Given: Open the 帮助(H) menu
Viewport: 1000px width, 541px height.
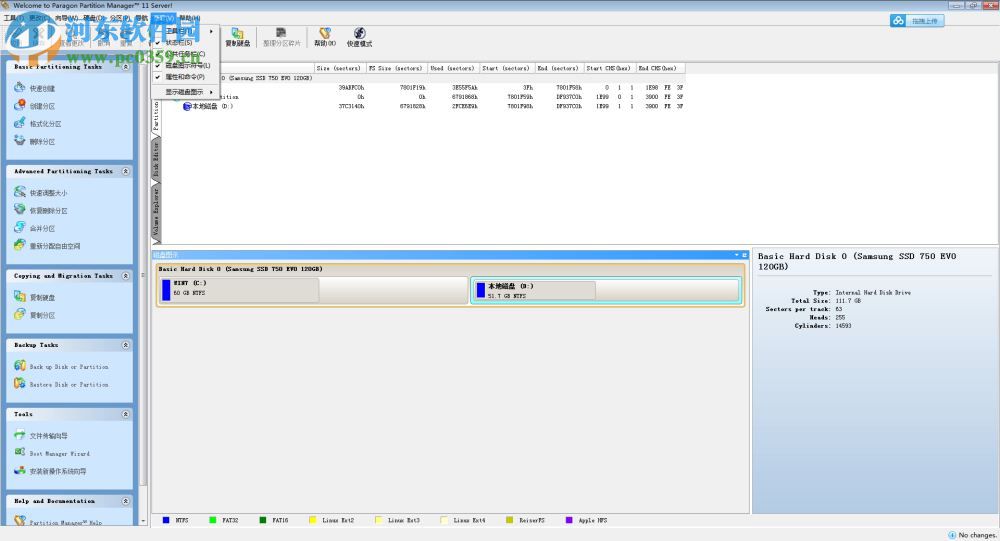Looking at the screenshot, I should [x=189, y=18].
